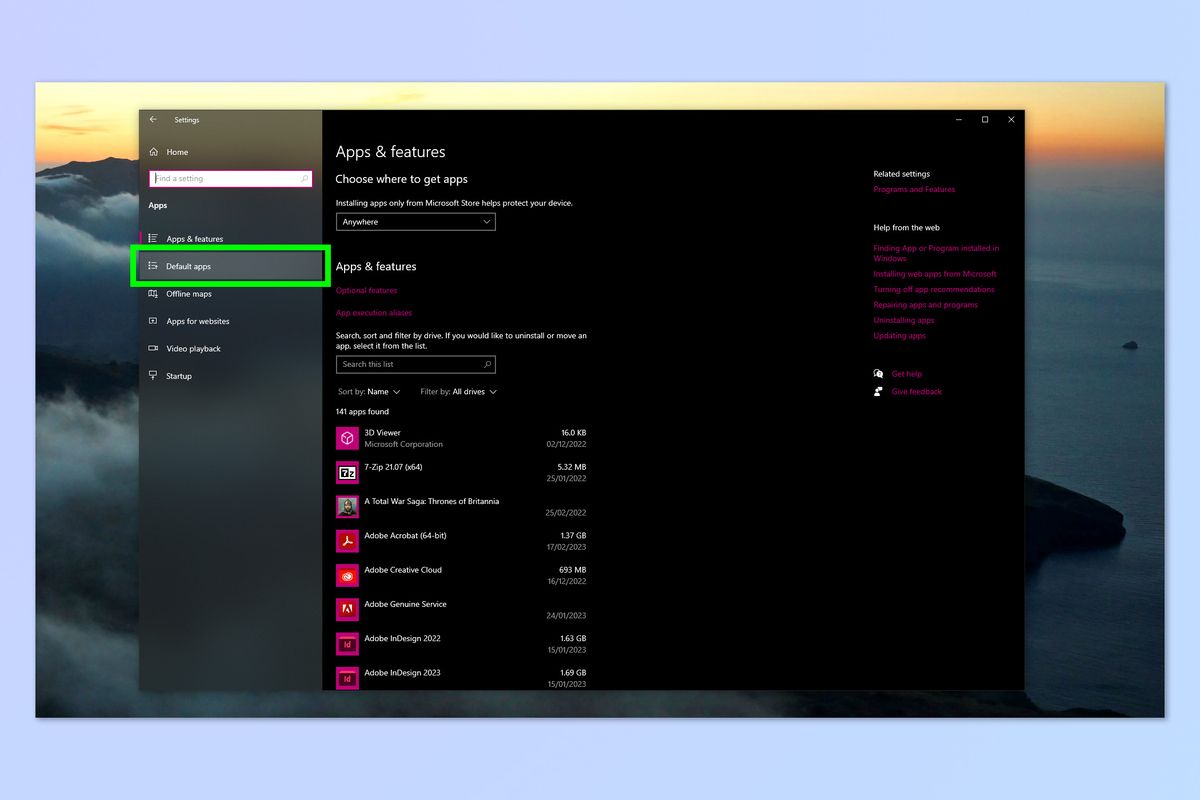Open Startup settings via its monitor icon
This screenshot has width=1200, height=800.
point(152,375)
